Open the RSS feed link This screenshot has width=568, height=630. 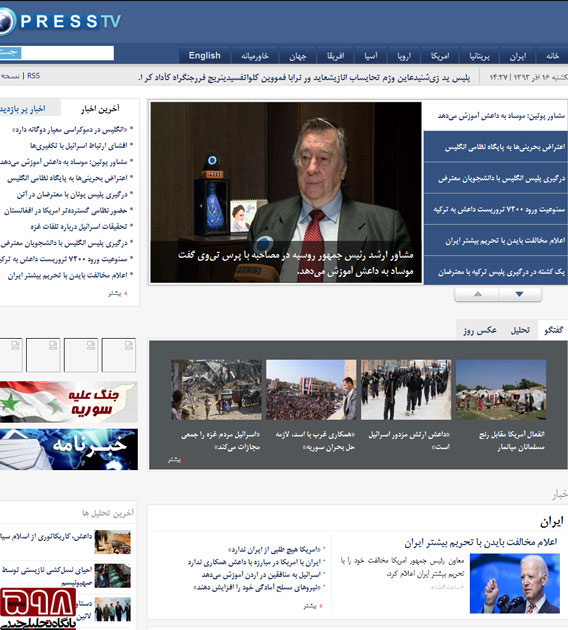coord(33,76)
